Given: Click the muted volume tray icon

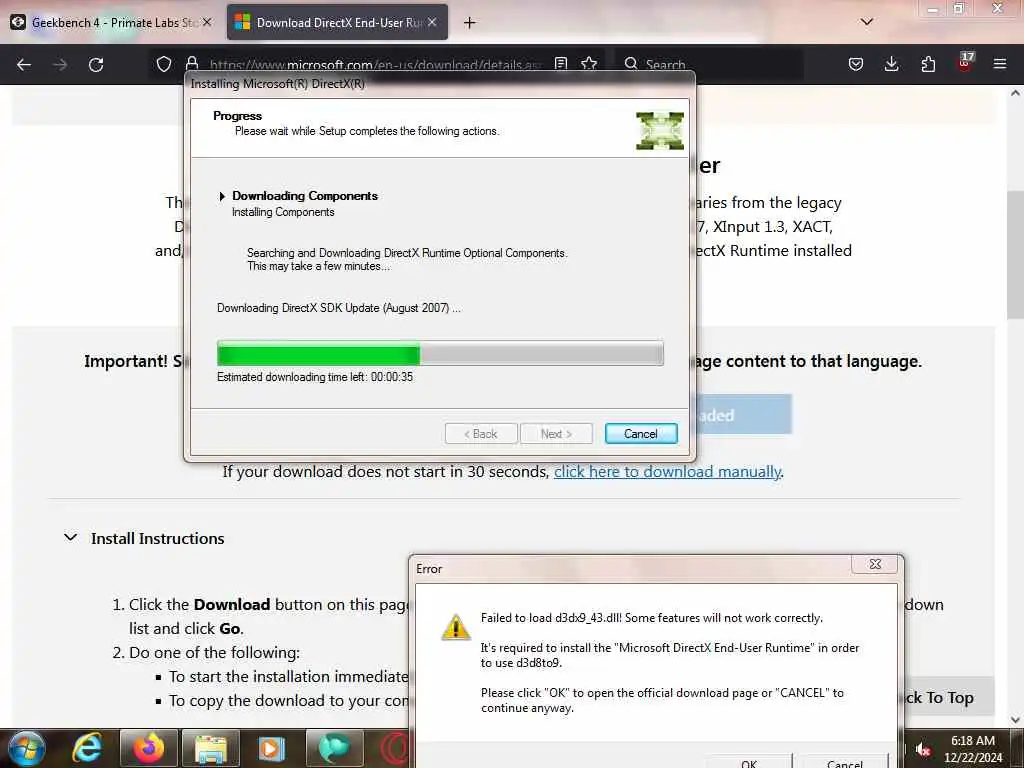Looking at the screenshot, I should click(923, 749).
